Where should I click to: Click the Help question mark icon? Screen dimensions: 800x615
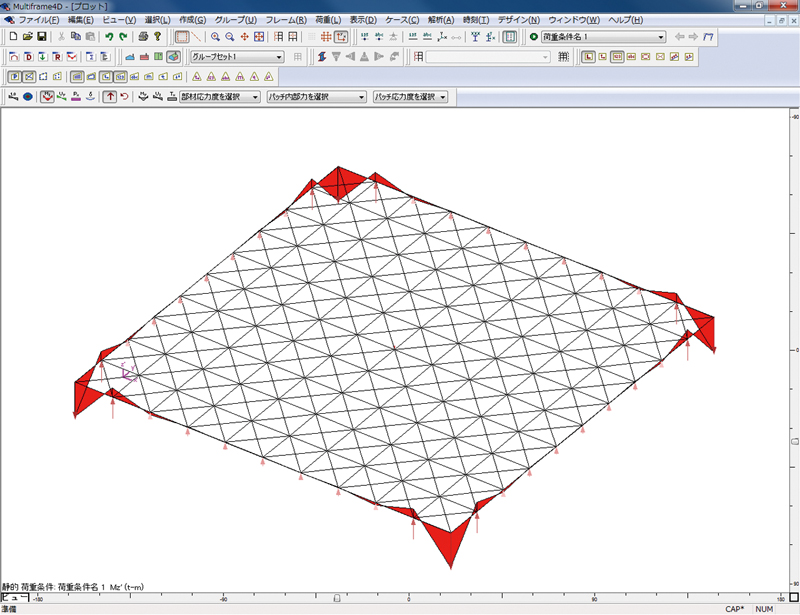point(158,37)
